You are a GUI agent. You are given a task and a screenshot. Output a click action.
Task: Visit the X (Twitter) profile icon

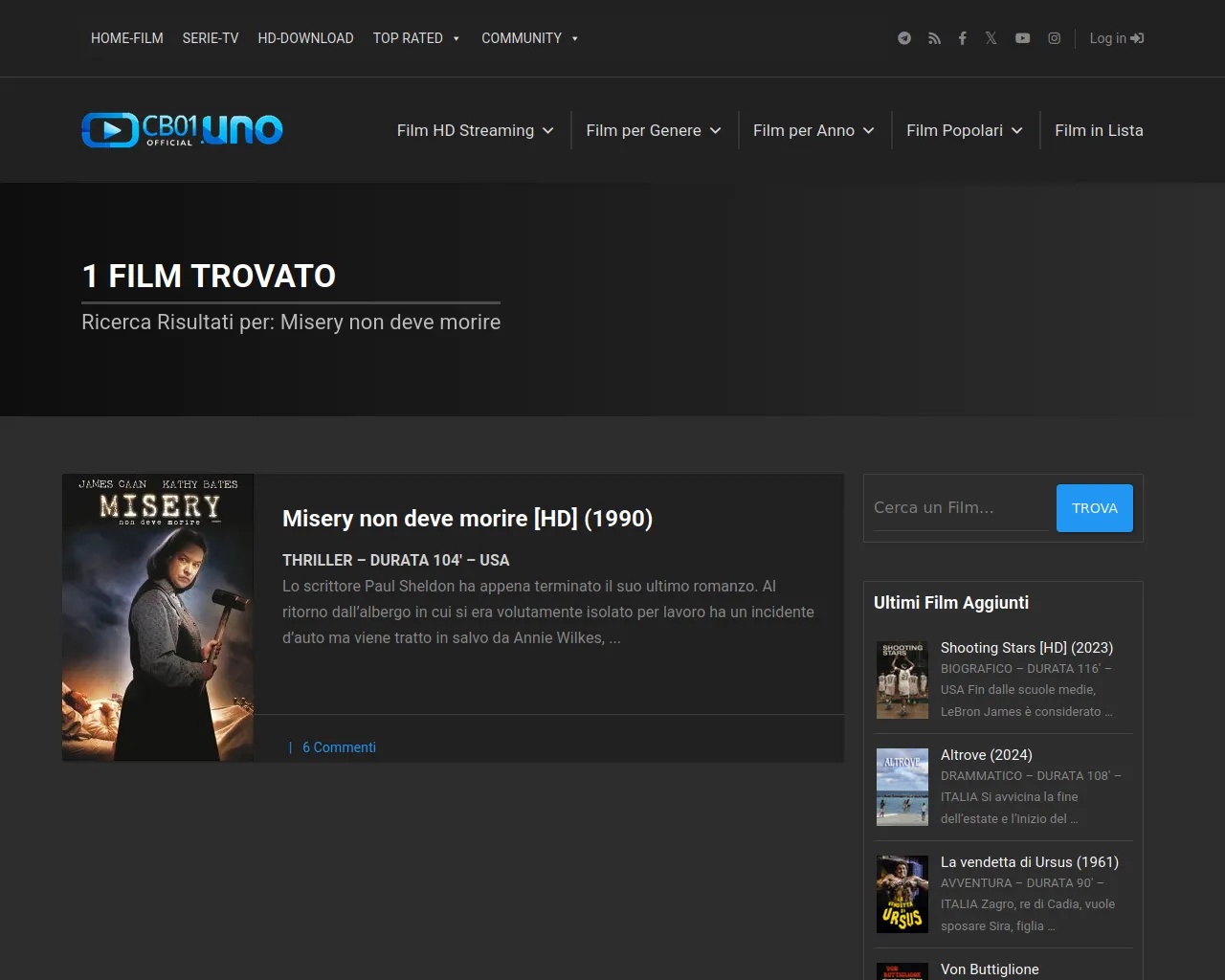(991, 38)
